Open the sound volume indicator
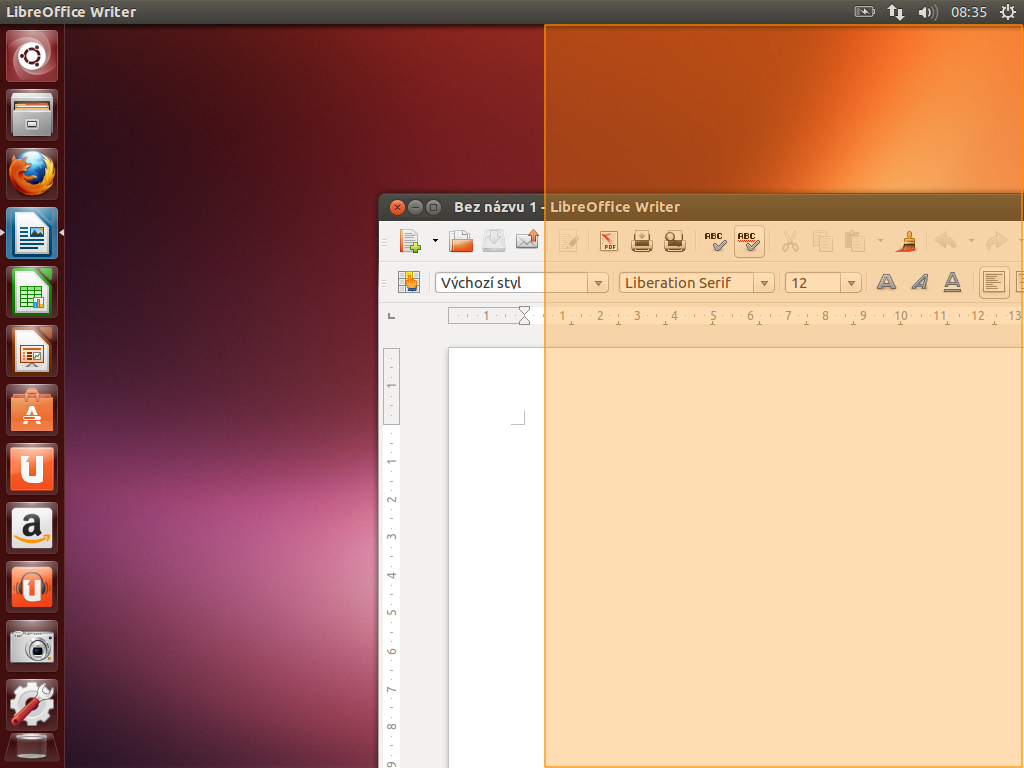This screenshot has height=768, width=1024. click(x=927, y=12)
